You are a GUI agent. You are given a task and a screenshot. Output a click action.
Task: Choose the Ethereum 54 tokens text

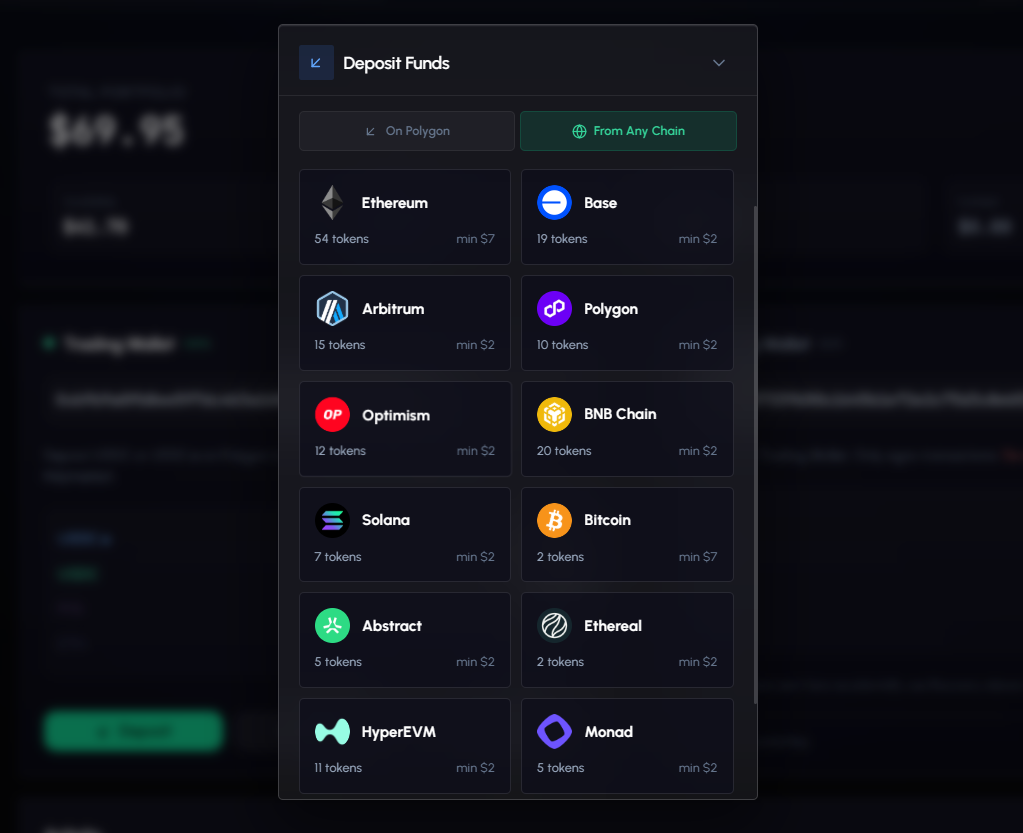click(x=341, y=239)
